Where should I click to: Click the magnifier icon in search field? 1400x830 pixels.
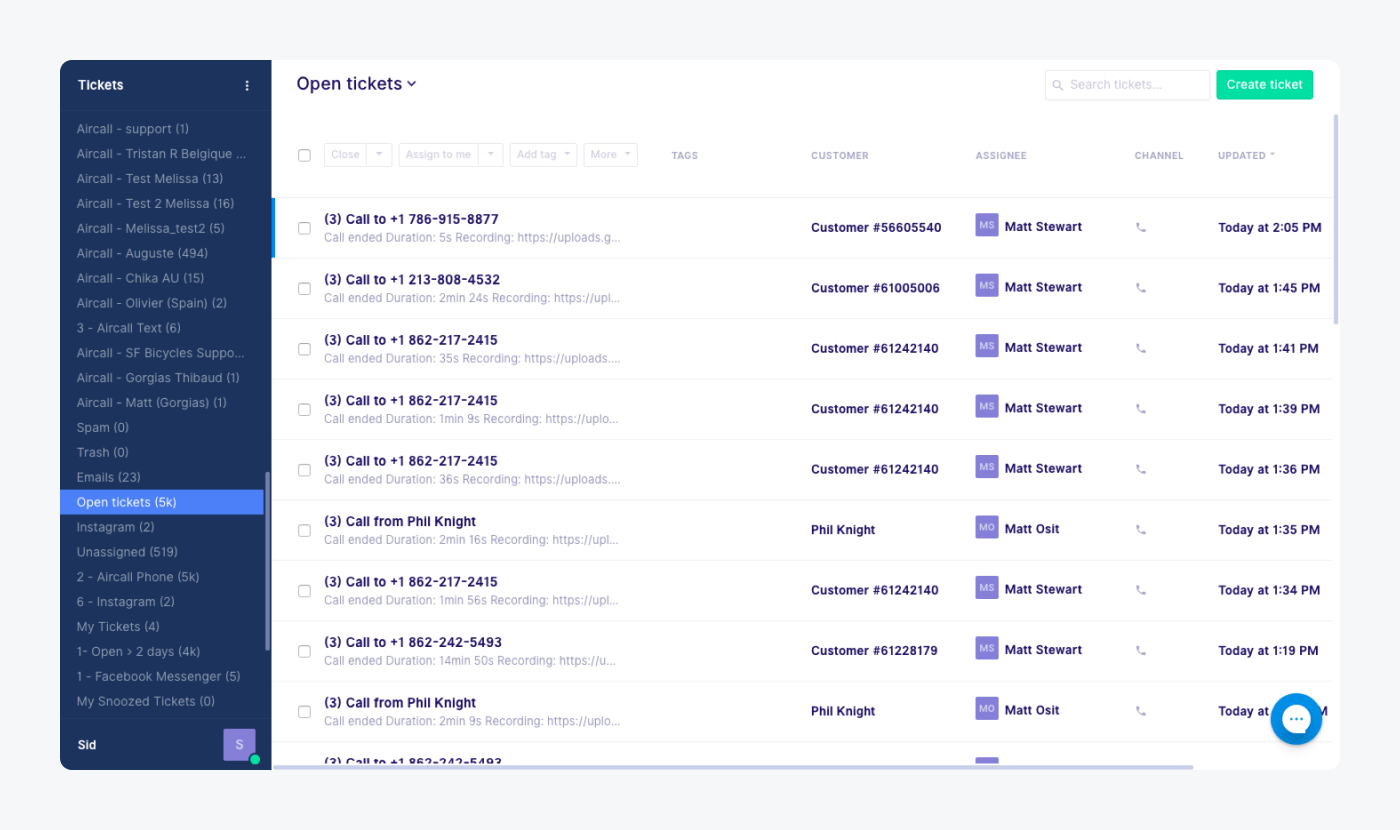1057,85
